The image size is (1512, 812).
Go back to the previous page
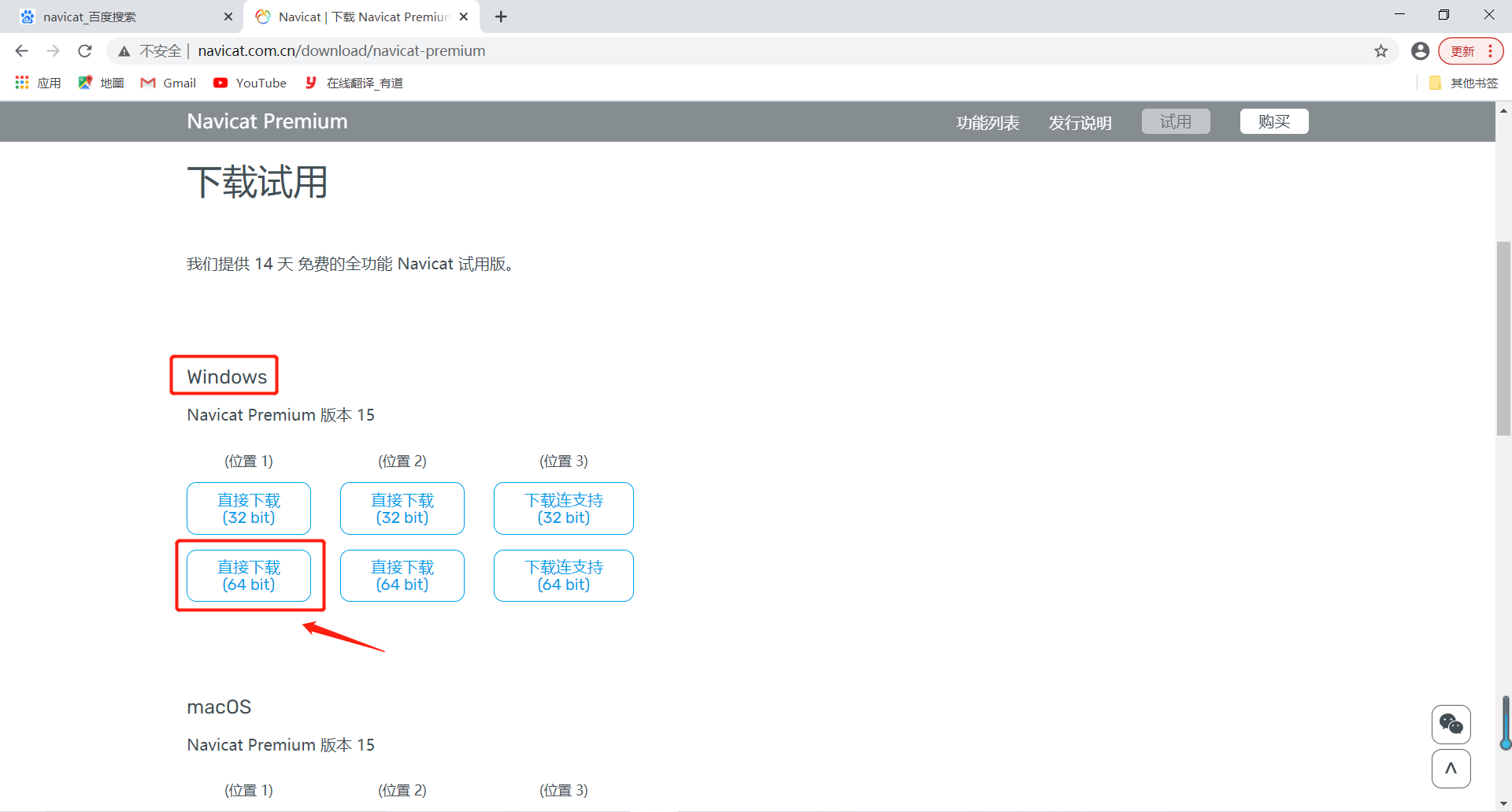(x=21, y=51)
